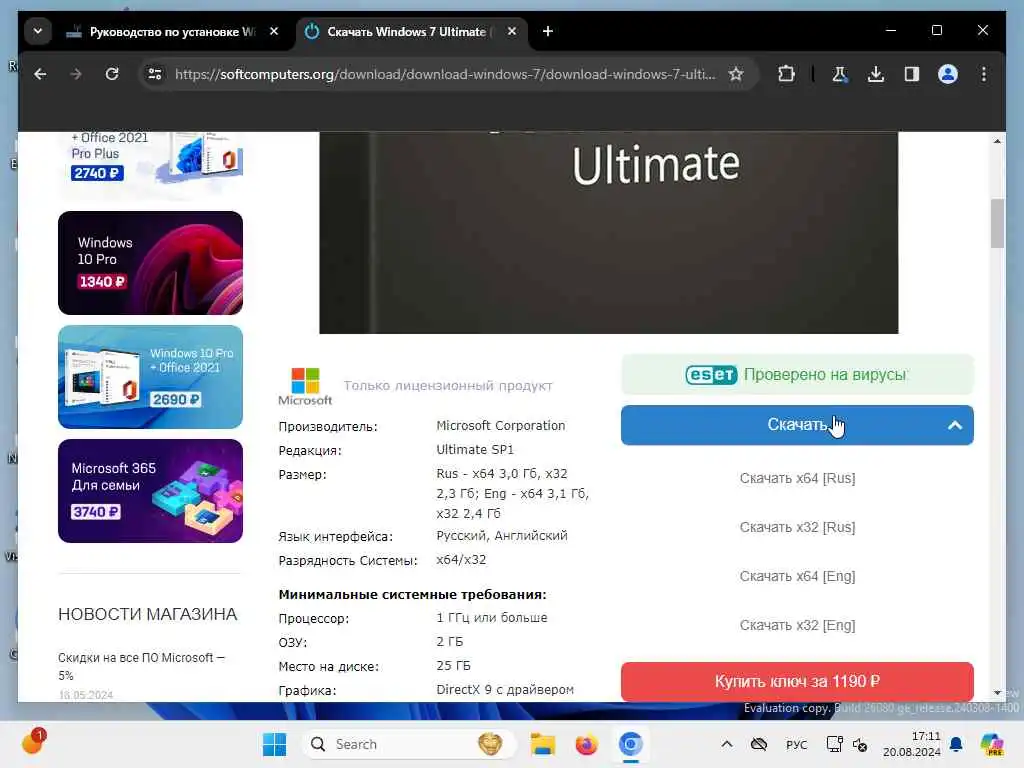
Task: Open Windows 10 Pro + Office 2021 banner
Action: pyautogui.click(x=150, y=377)
